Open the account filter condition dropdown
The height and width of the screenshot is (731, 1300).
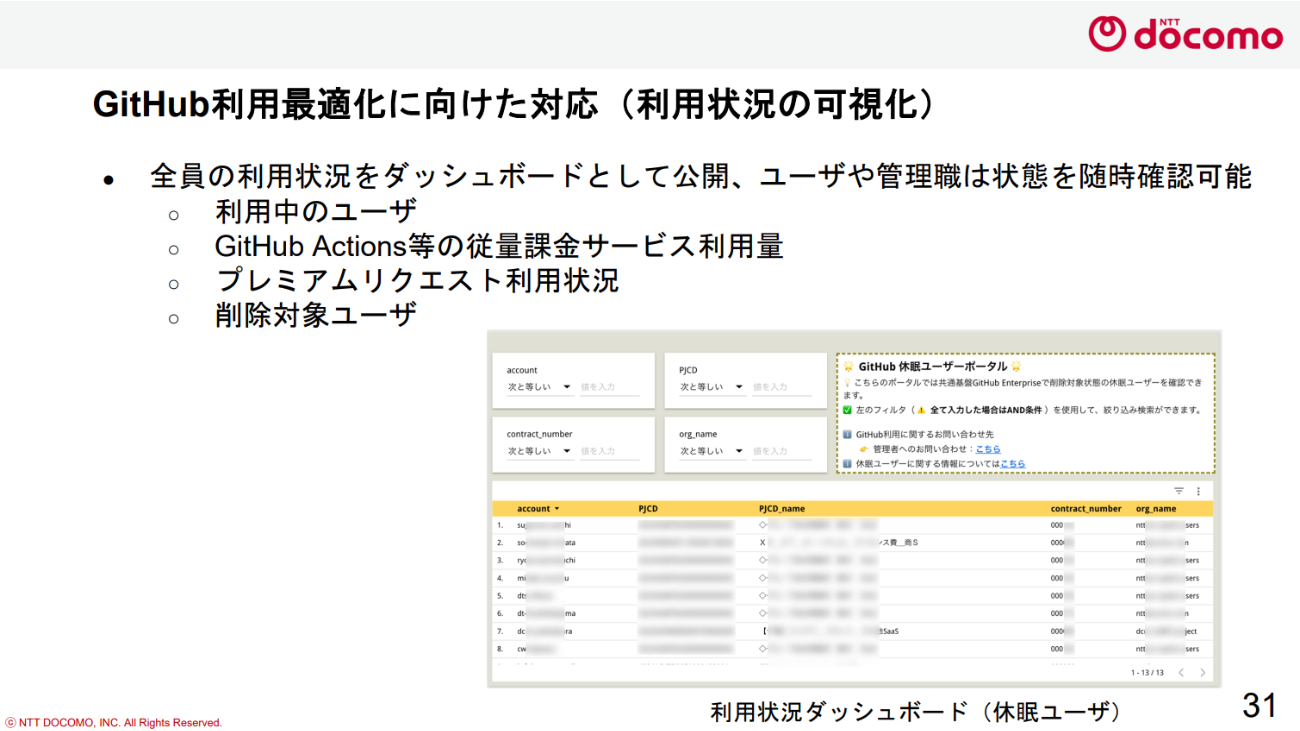539,387
